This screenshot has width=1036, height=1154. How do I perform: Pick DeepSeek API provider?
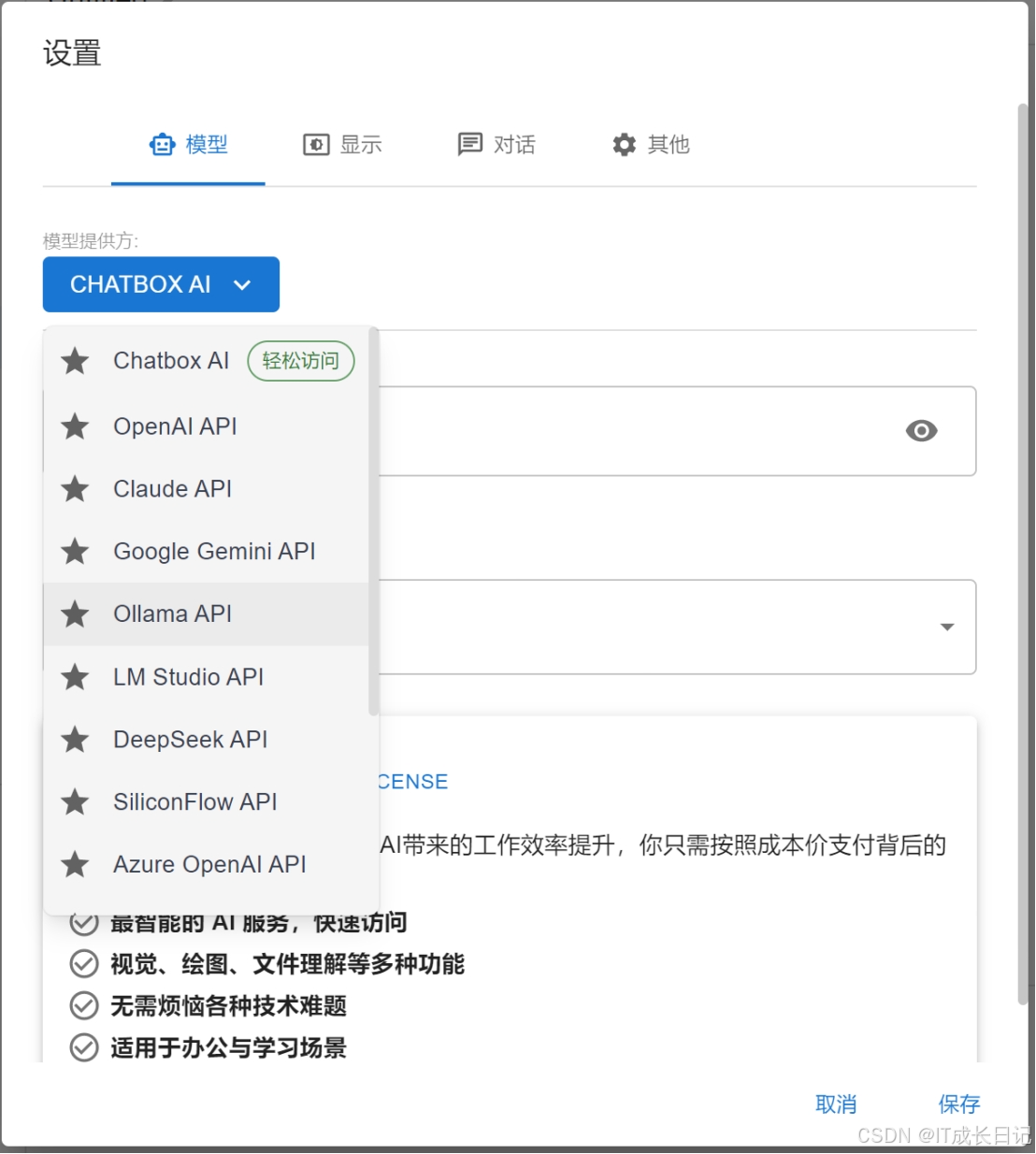pos(207,740)
